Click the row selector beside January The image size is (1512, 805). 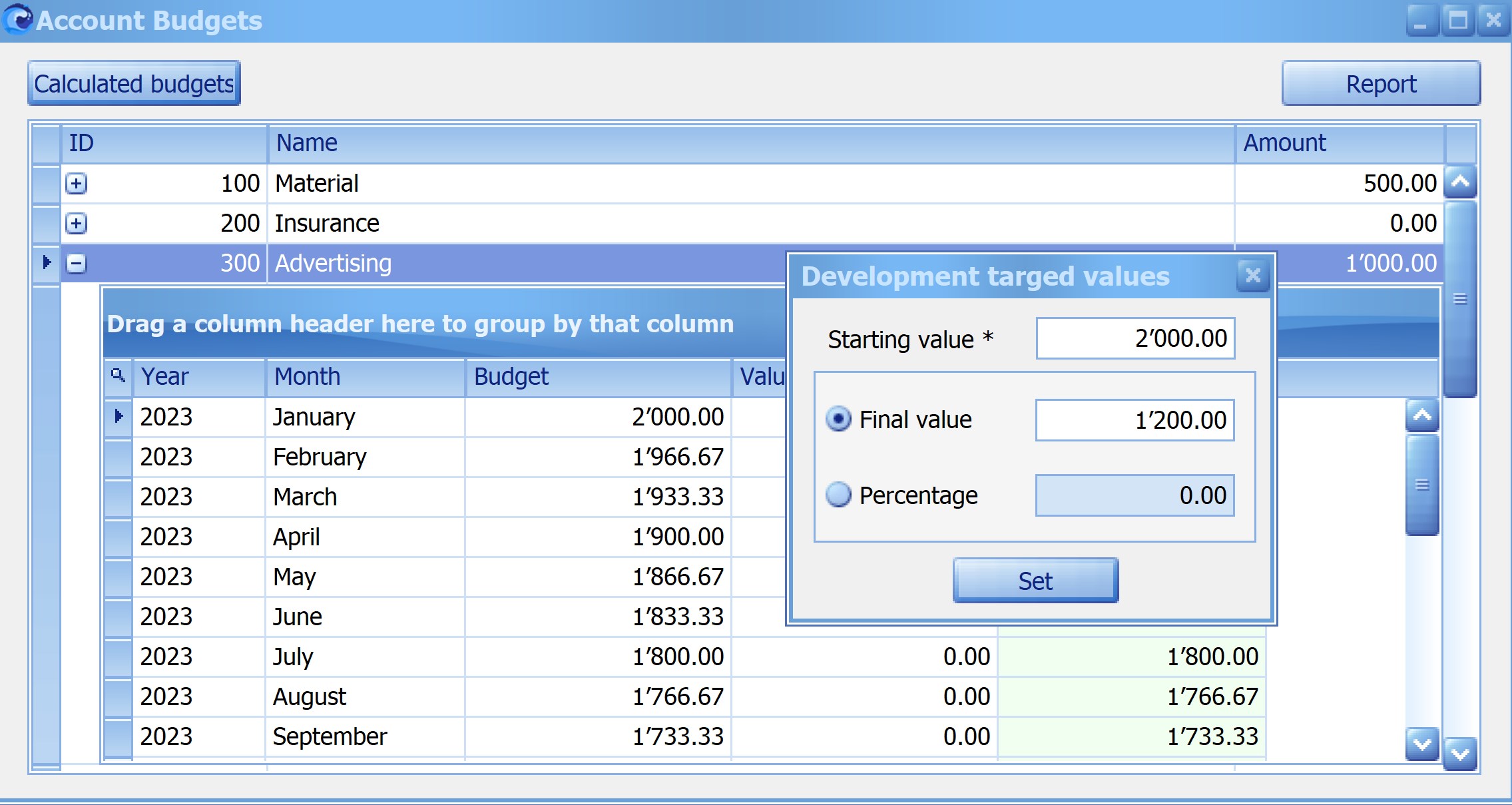[x=118, y=417]
